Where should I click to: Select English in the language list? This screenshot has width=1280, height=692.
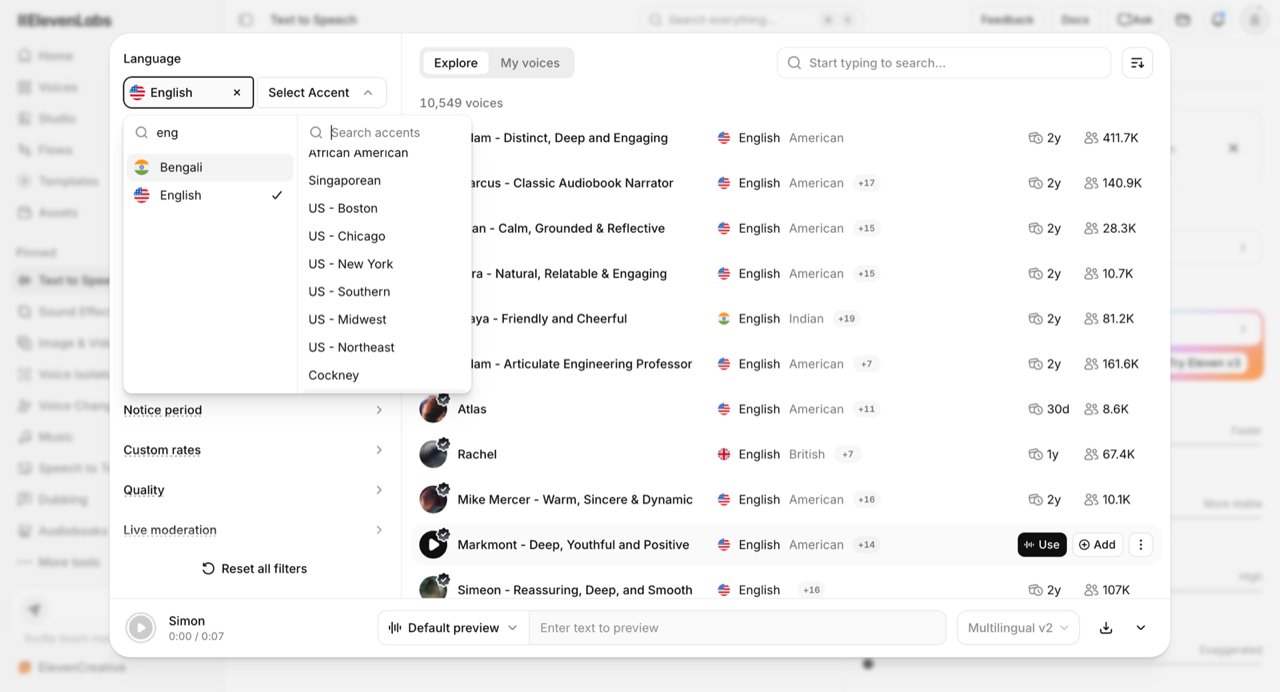click(210, 195)
